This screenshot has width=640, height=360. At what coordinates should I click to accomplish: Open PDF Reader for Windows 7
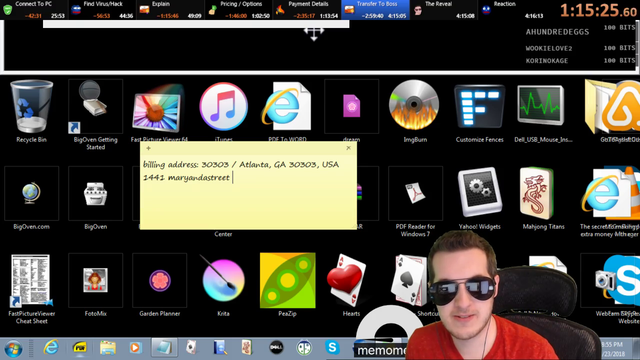point(416,202)
